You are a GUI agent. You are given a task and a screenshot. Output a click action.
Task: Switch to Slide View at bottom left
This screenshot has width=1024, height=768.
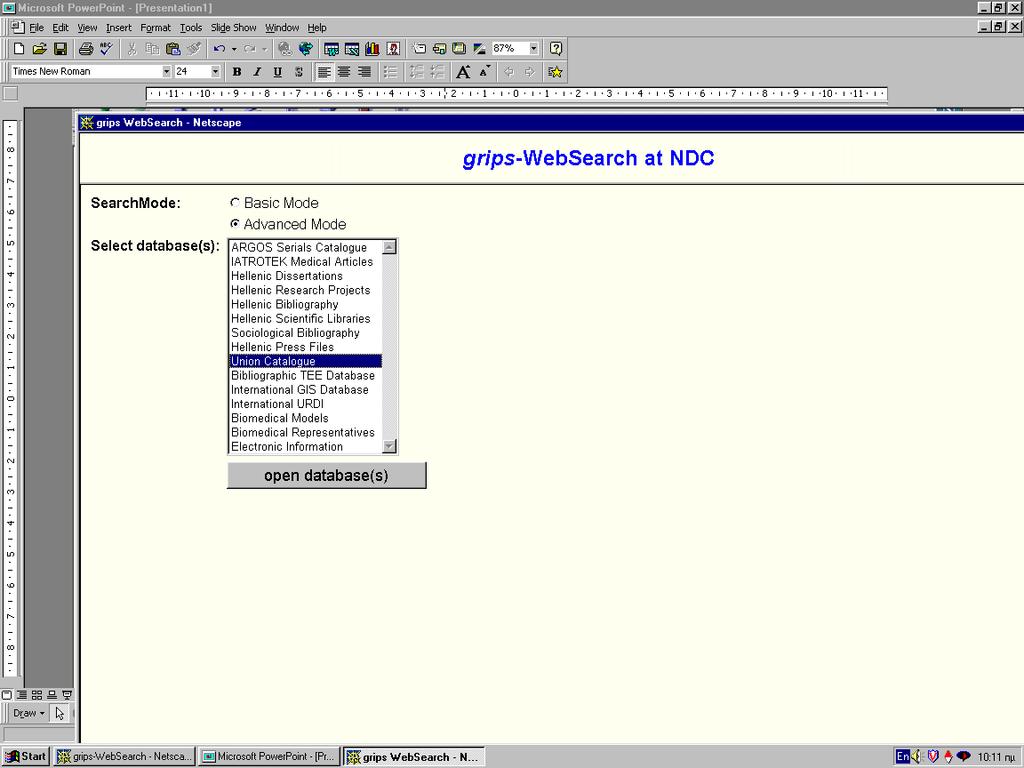(7, 695)
